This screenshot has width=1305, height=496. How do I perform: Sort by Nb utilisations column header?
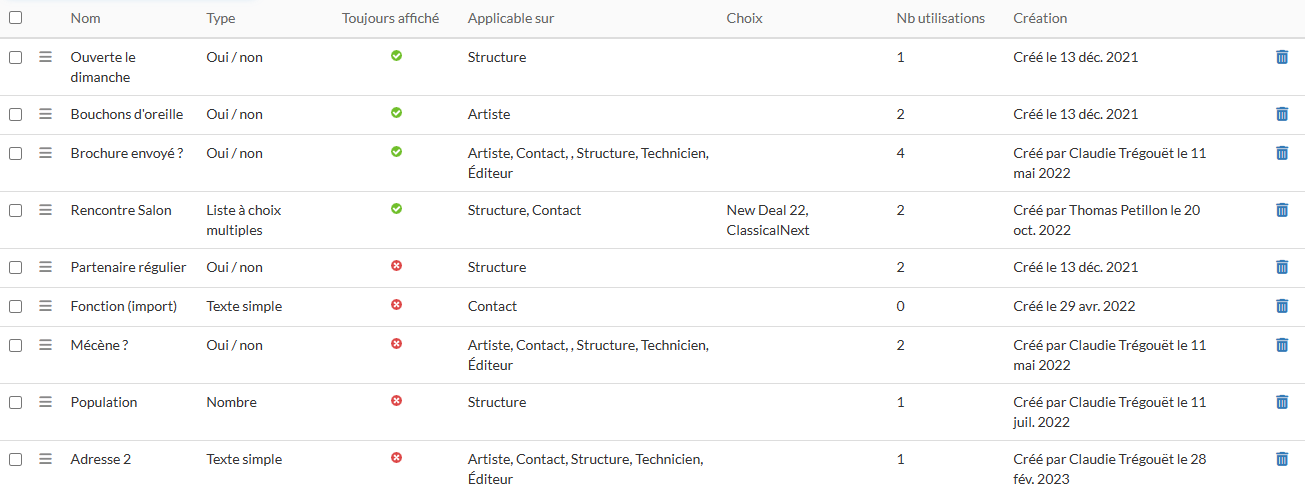(x=940, y=18)
